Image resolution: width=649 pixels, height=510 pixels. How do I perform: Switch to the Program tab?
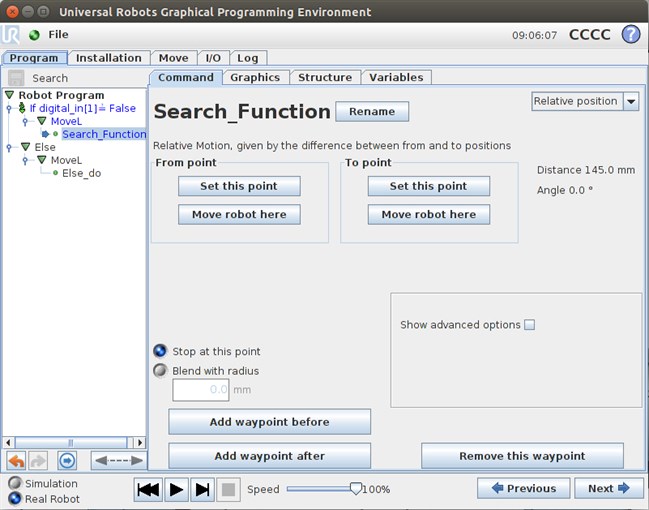click(34, 58)
